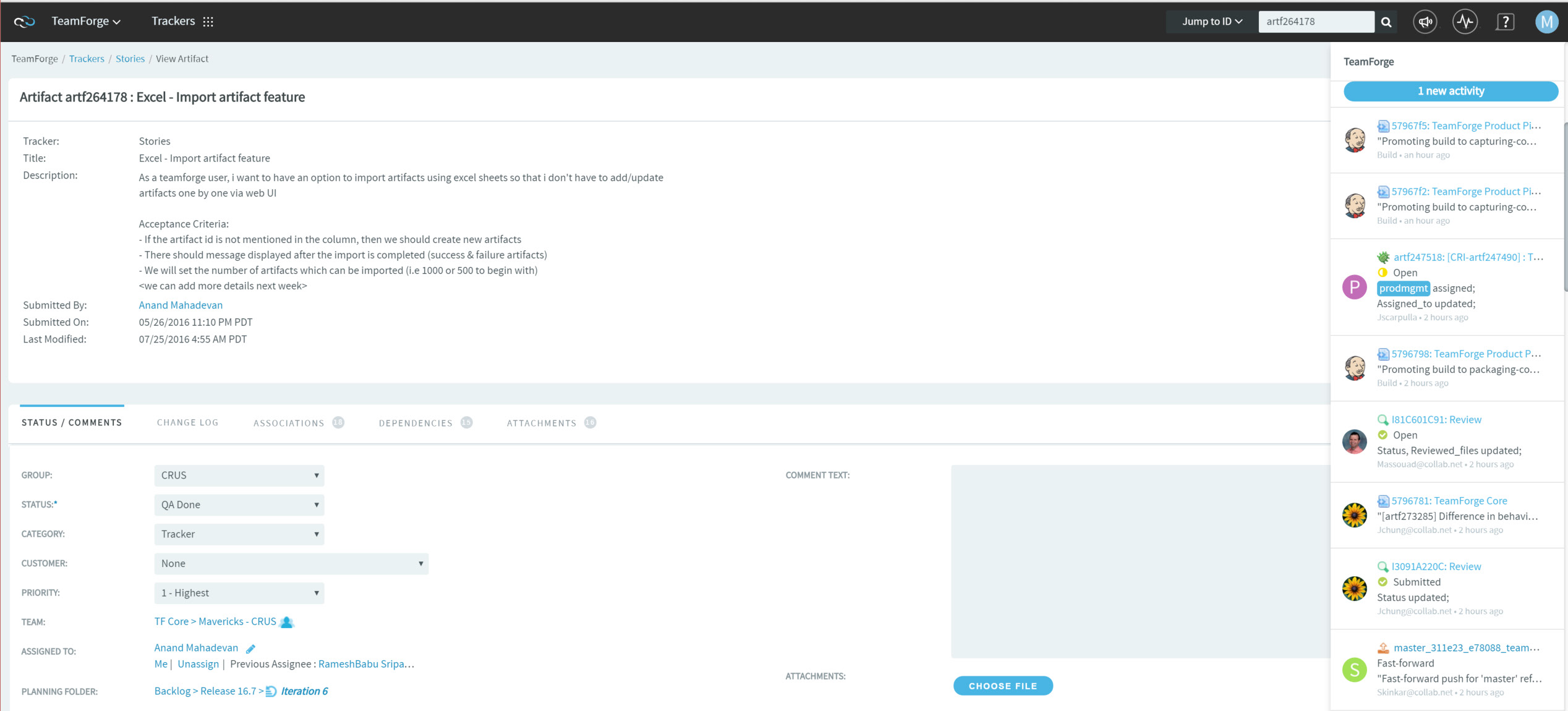Image resolution: width=1568 pixels, height=711 pixels.
Task: Click the search magnifier icon
Action: [1386, 22]
